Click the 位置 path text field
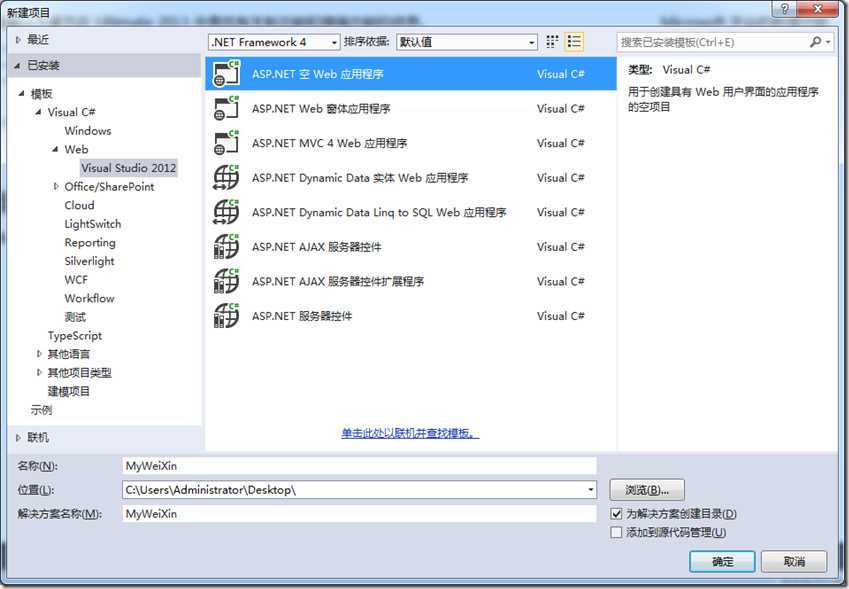849x589 pixels. [x=353, y=490]
